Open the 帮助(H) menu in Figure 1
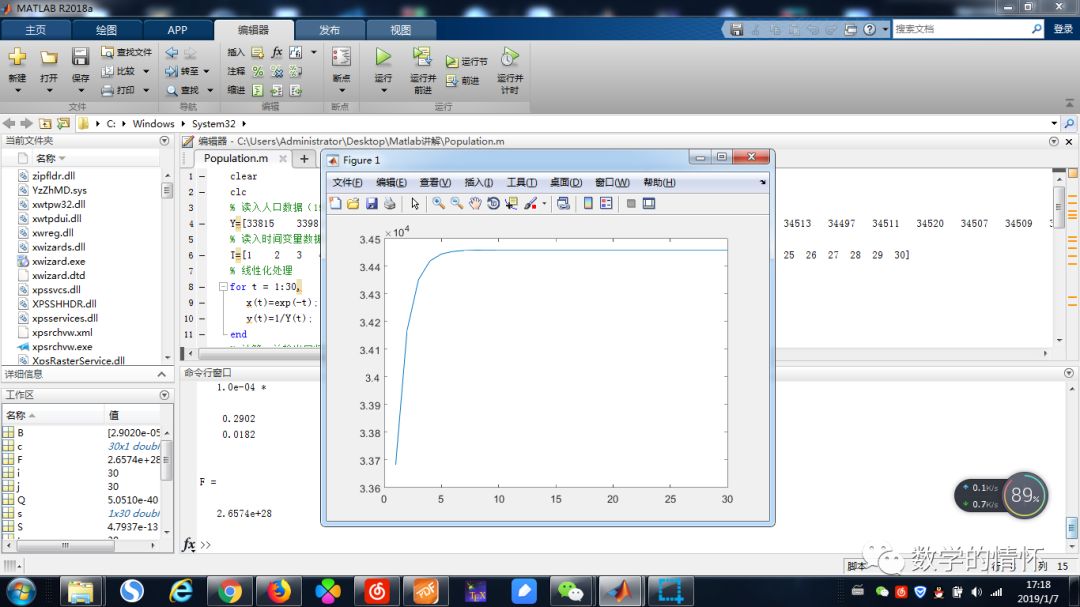 coord(659,183)
